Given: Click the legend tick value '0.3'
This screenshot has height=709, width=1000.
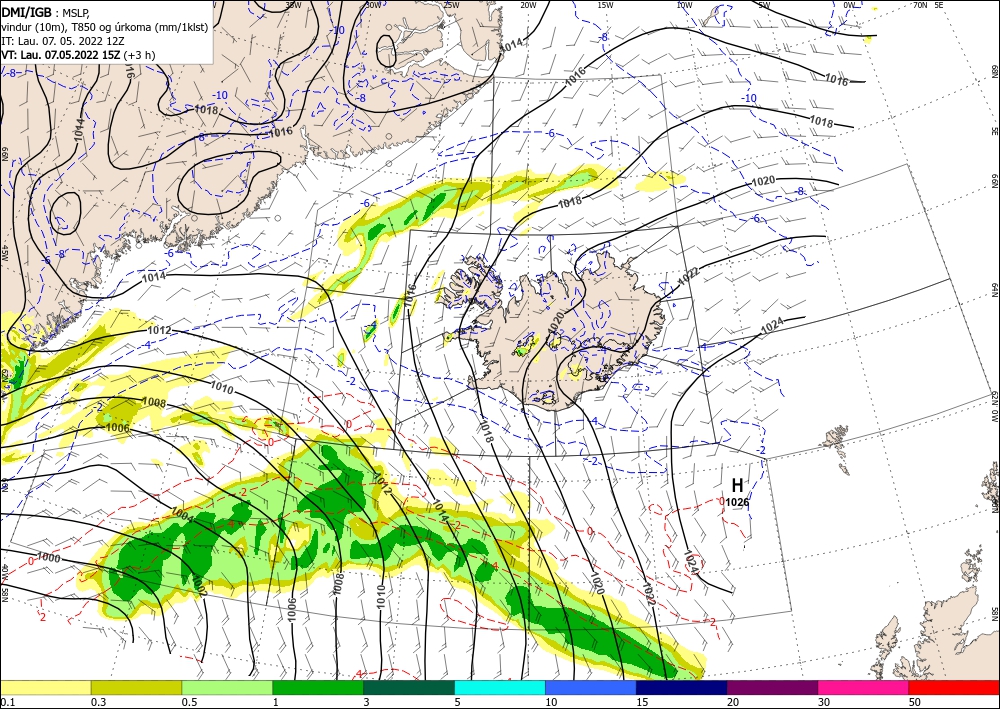Looking at the screenshot, I should (x=98, y=702).
